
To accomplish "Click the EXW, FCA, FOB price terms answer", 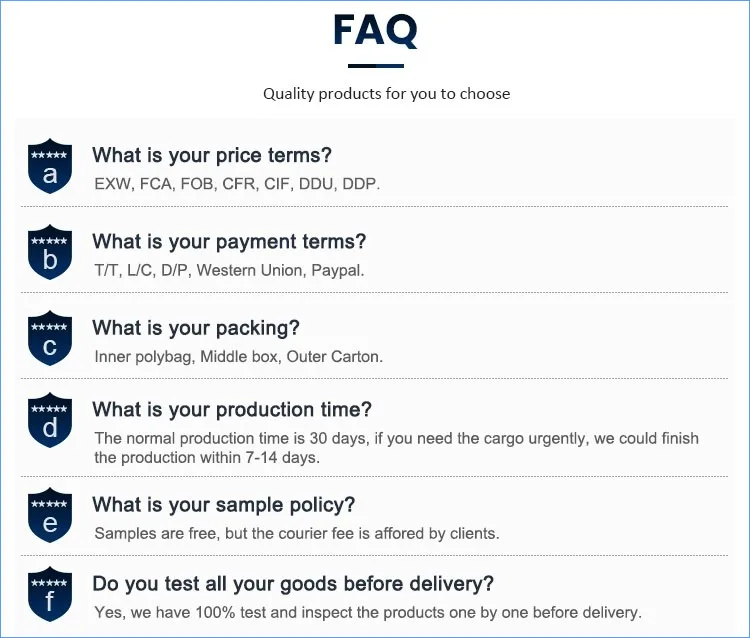I will click(237, 184).
